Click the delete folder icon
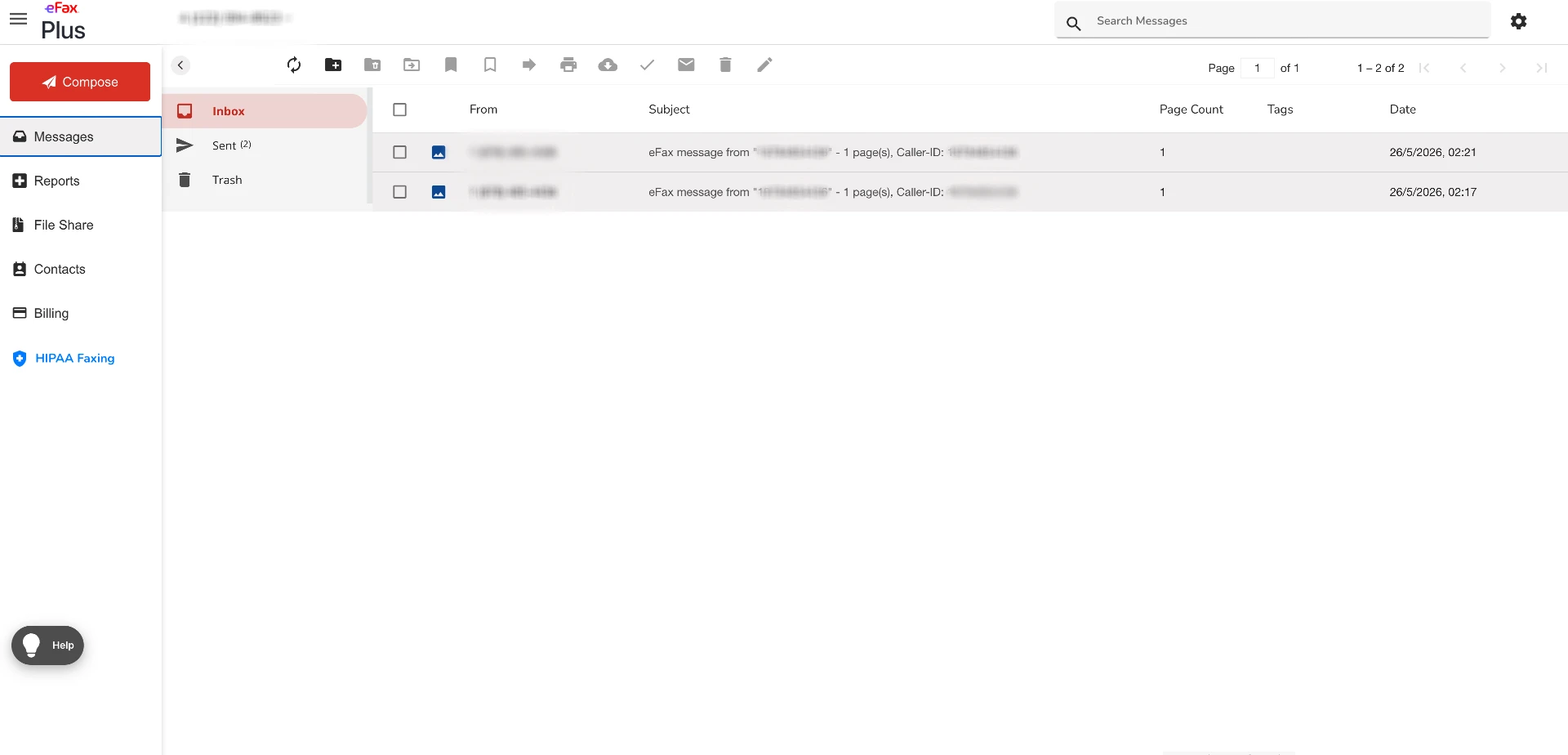The height and width of the screenshot is (755, 1568). click(372, 65)
